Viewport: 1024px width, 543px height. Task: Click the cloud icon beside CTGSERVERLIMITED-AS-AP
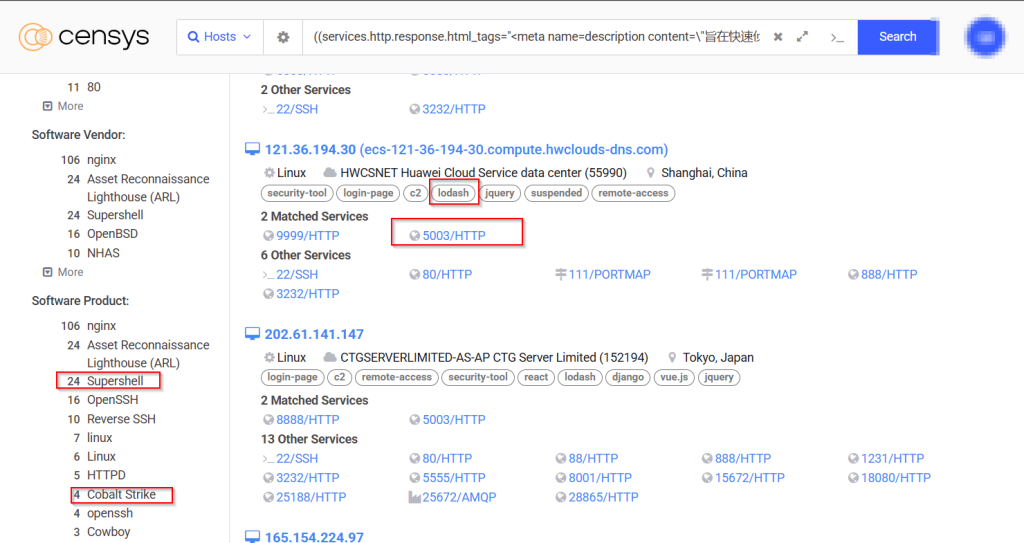pos(330,357)
